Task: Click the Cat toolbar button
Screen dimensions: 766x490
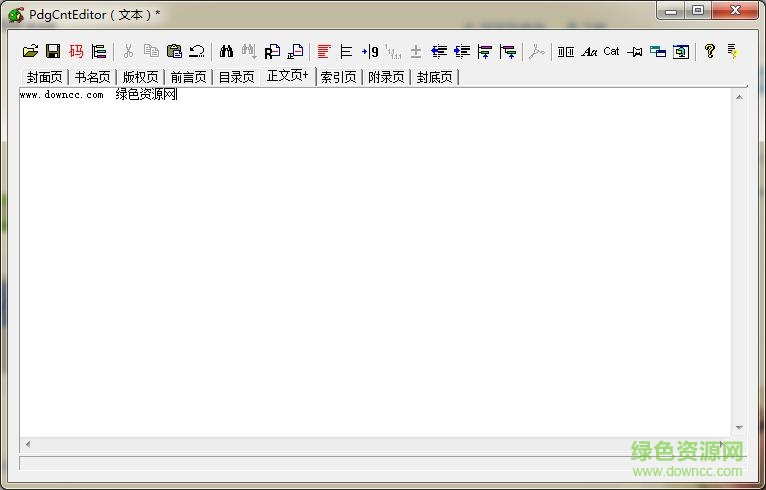Action: (611, 51)
